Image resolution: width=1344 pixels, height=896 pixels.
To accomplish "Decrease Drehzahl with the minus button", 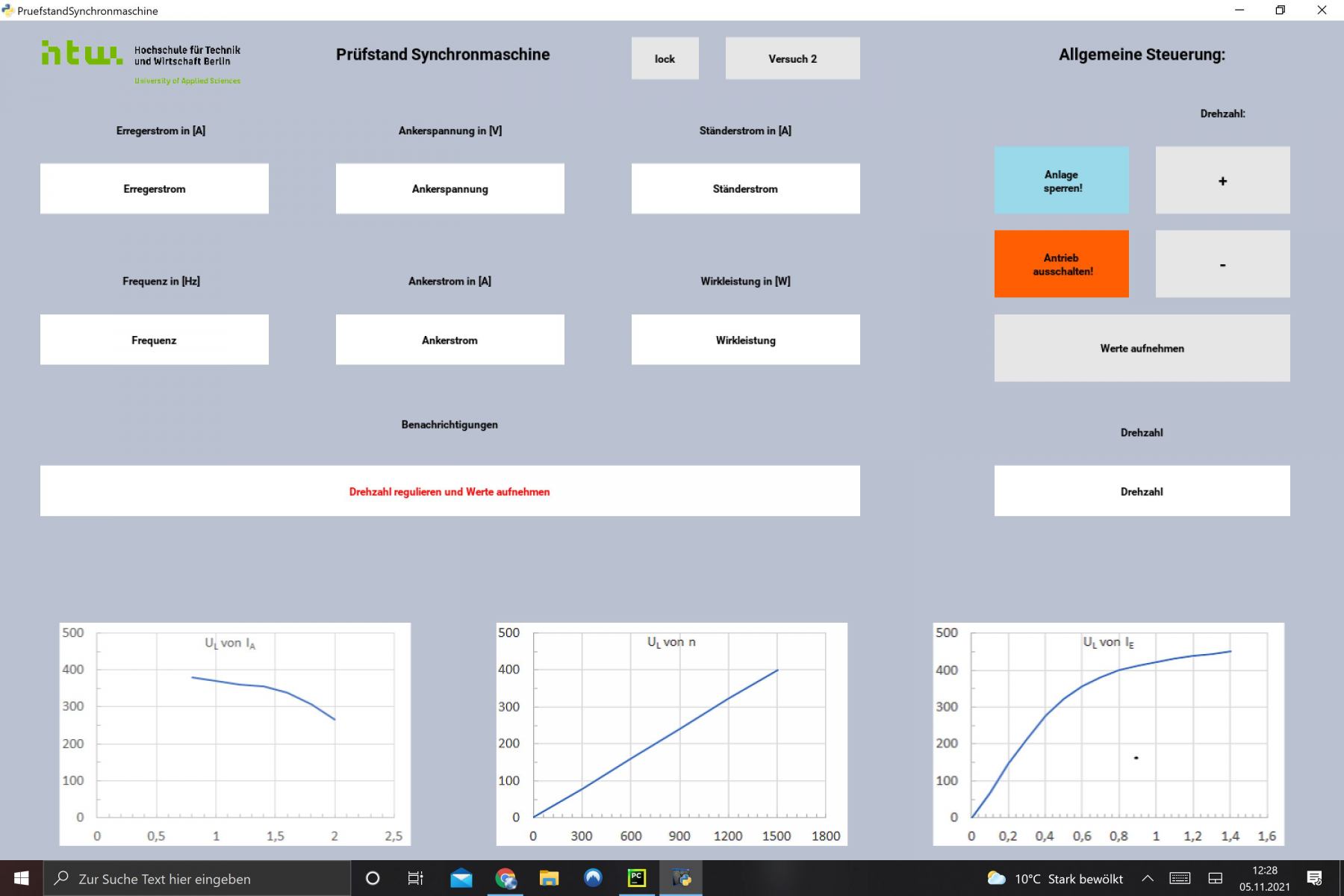I will click(1222, 264).
